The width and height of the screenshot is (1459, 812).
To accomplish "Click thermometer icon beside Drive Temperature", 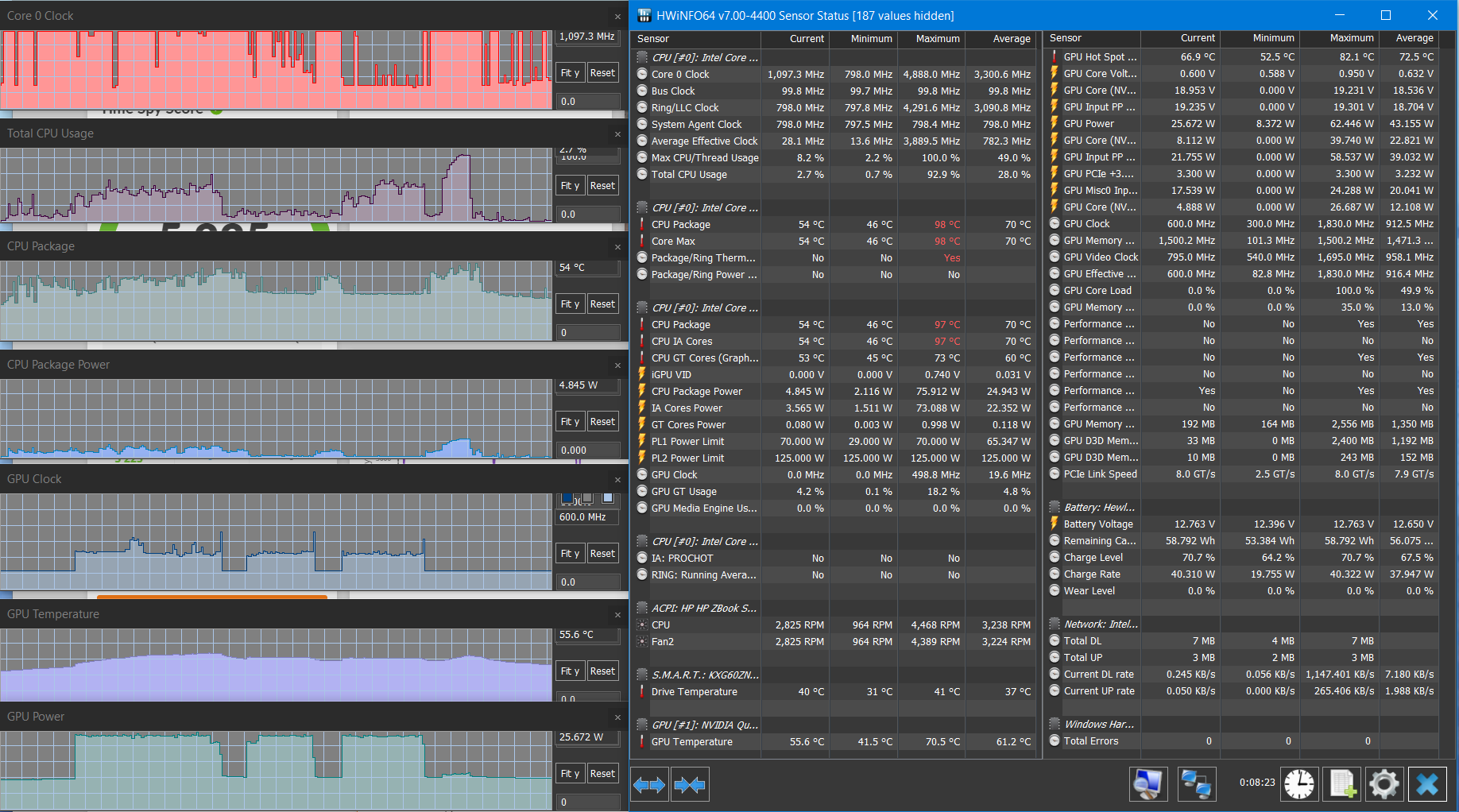I will (642, 691).
